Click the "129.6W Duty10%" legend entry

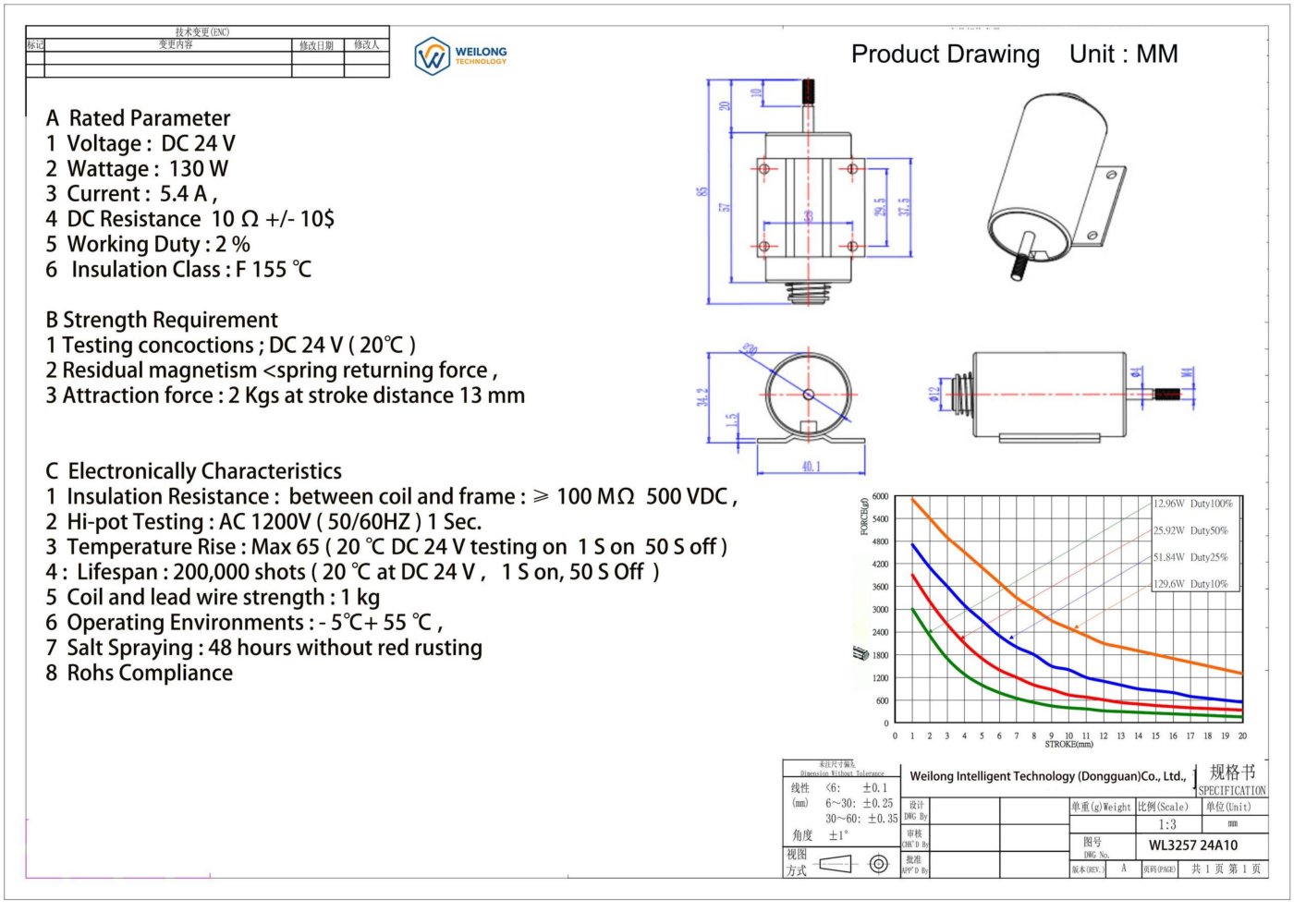coord(1190,584)
